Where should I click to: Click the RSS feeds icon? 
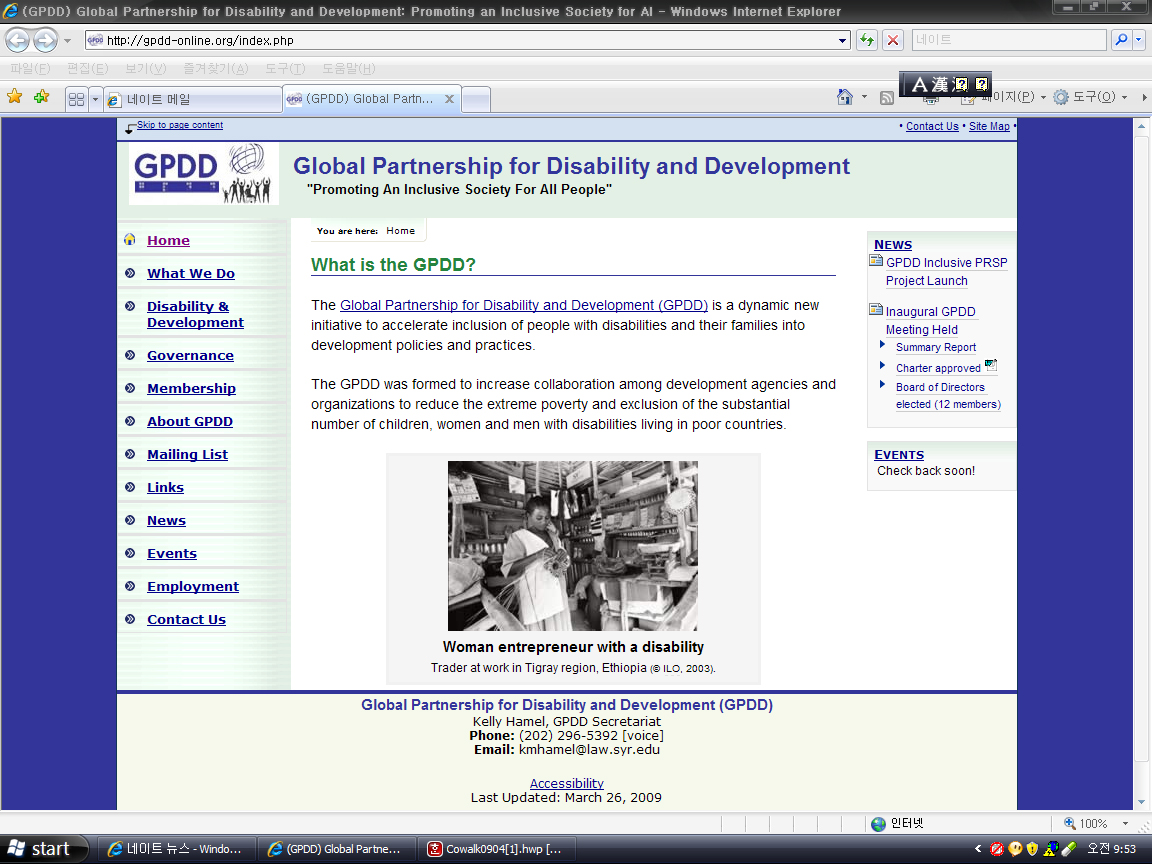pos(887,98)
